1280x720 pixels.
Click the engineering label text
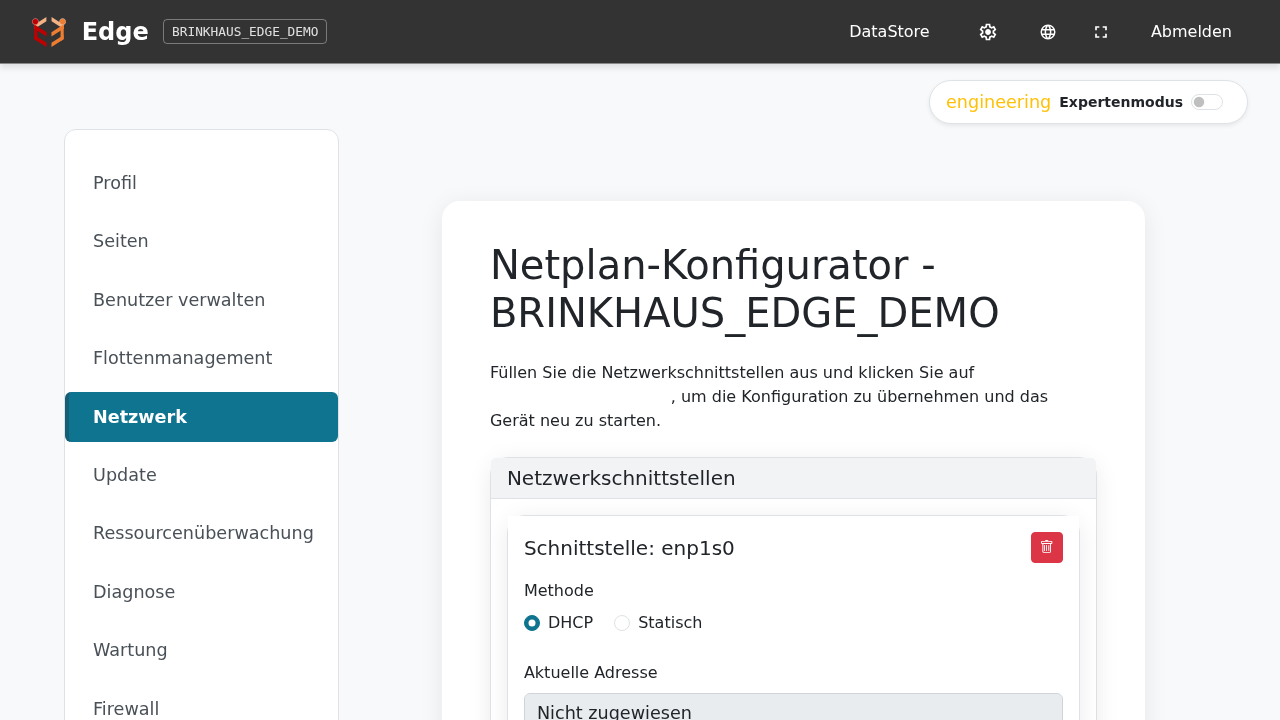coord(998,102)
